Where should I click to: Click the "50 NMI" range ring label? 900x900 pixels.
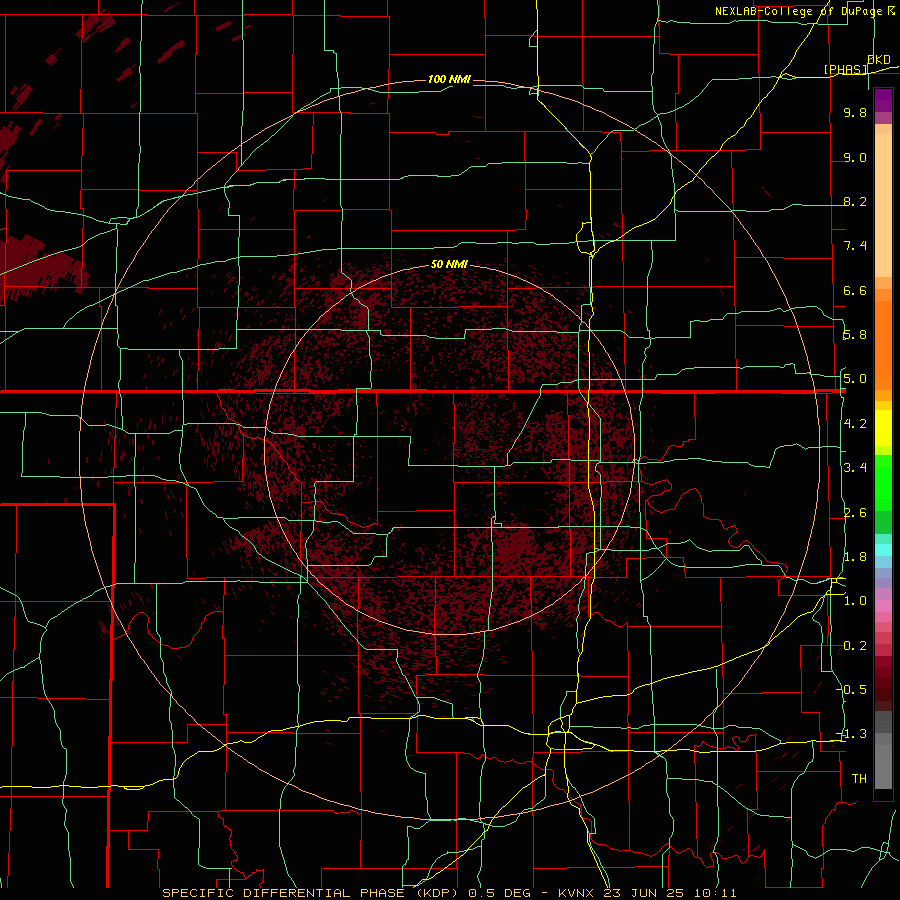[449, 264]
